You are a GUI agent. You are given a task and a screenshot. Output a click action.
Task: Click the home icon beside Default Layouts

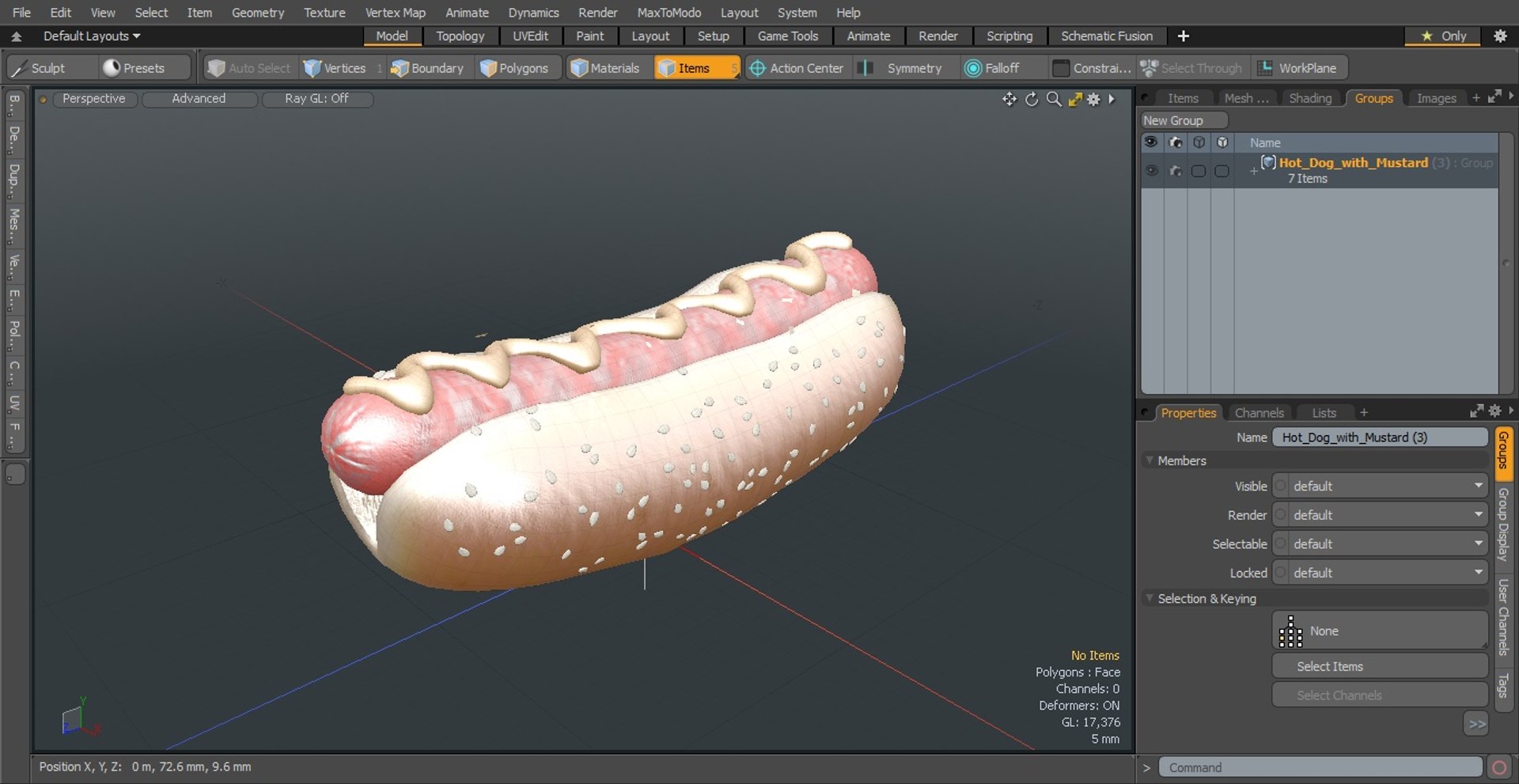(x=16, y=36)
